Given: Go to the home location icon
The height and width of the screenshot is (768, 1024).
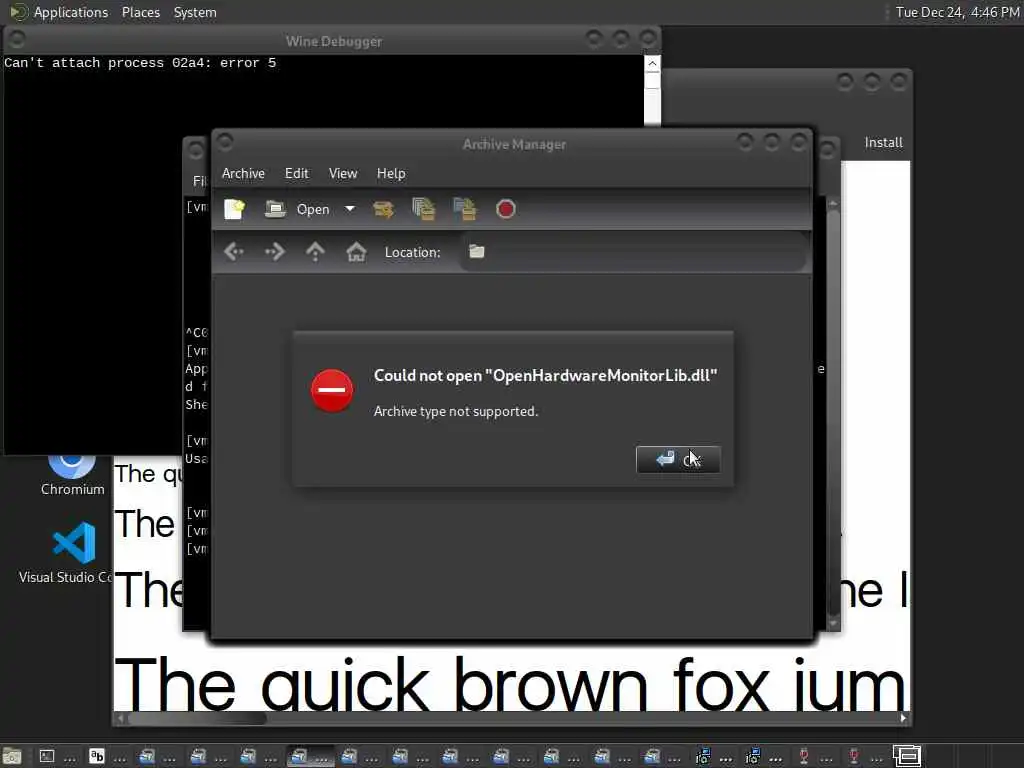Looking at the screenshot, I should pyautogui.click(x=356, y=251).
